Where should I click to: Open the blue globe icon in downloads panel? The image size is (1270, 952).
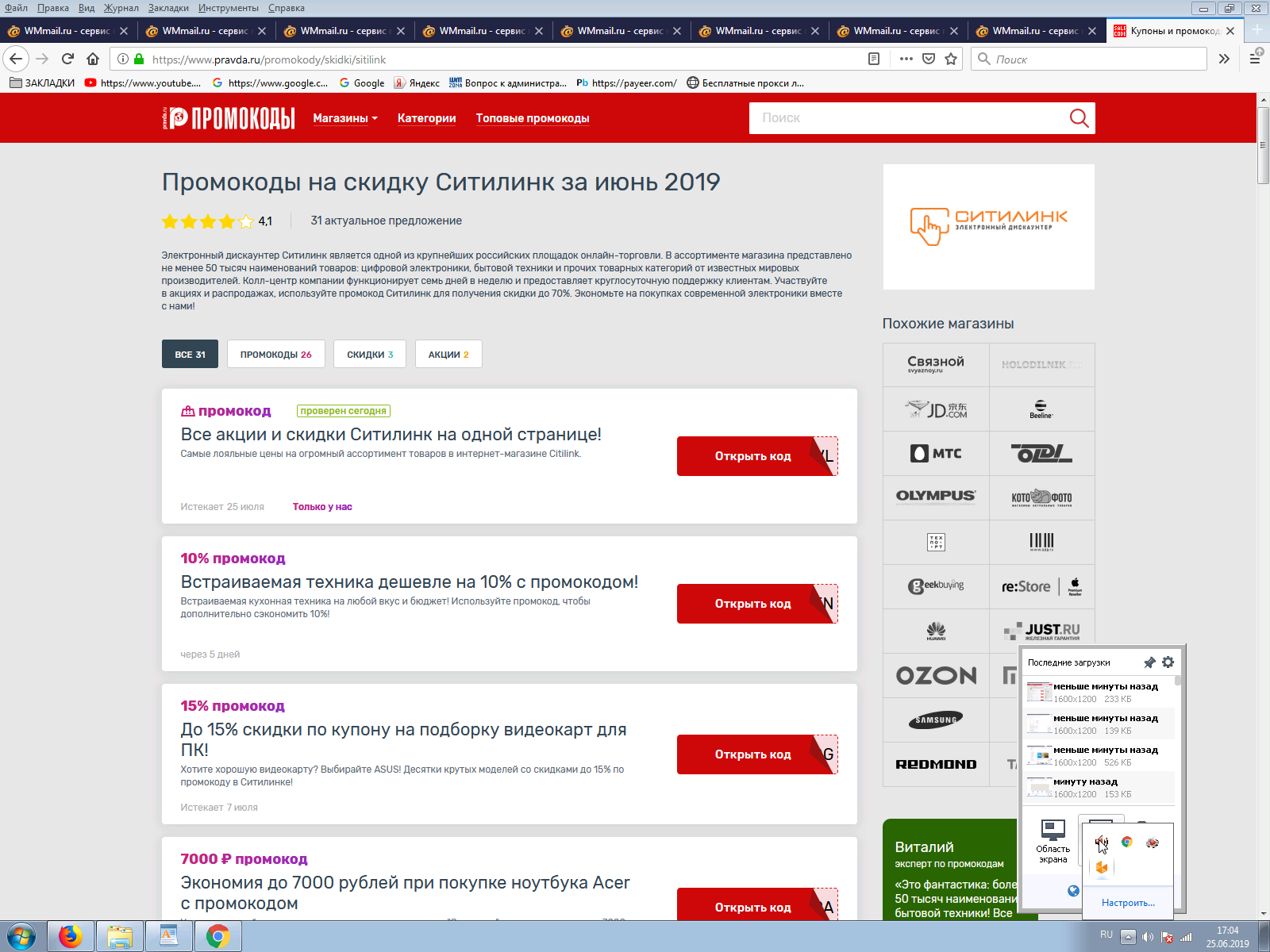point(1073,891)
